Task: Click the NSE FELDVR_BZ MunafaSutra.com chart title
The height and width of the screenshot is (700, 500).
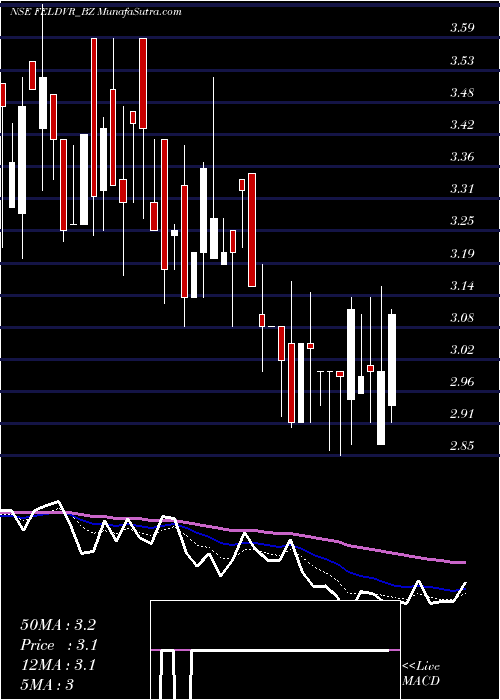Action: pyautogui.click(x=95, y=12)
